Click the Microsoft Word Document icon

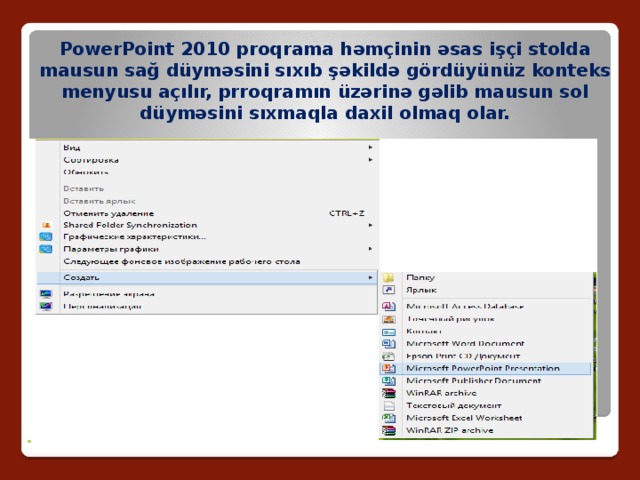point(389,344)
